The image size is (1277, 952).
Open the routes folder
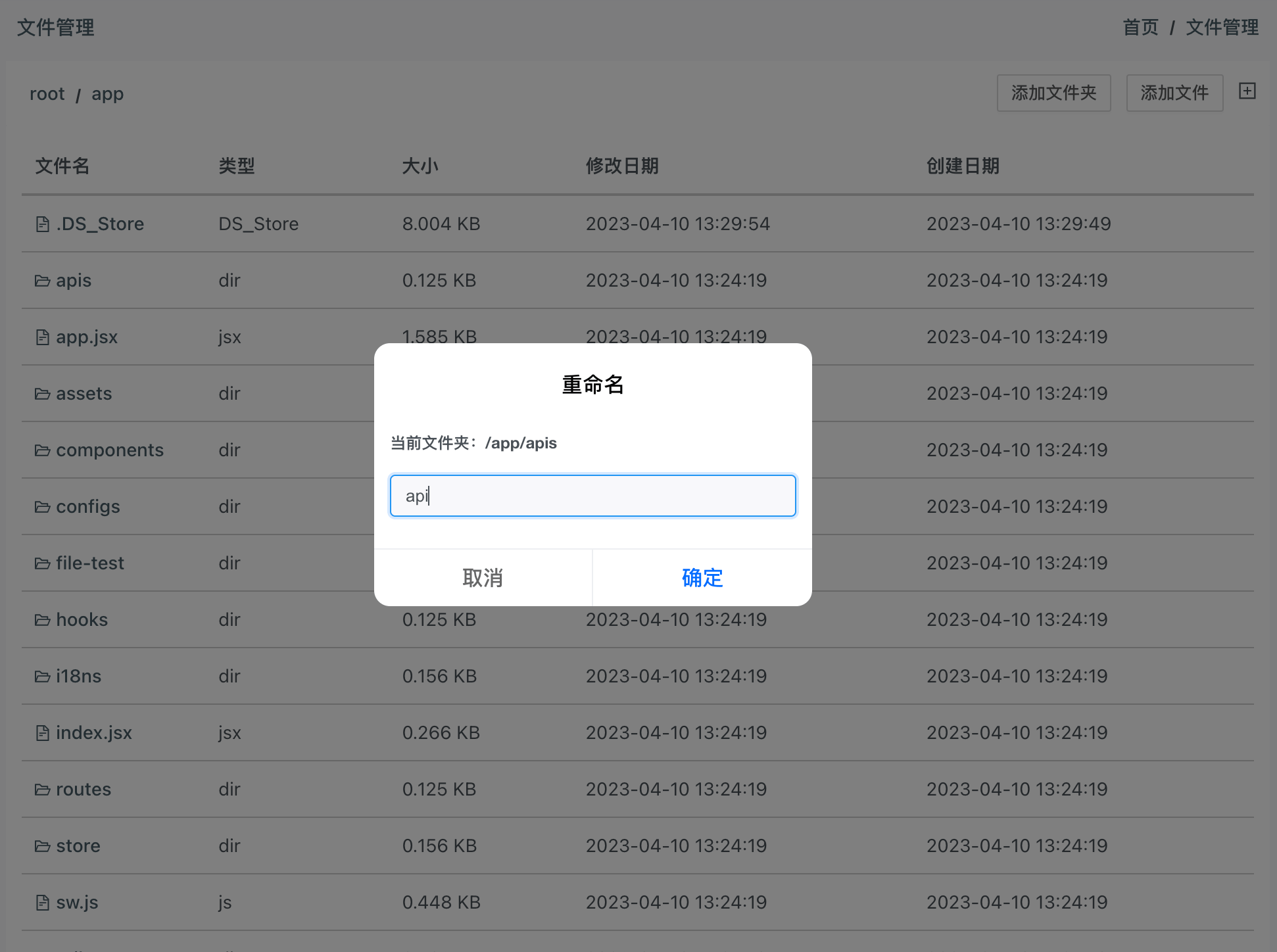tap(84, 789)
